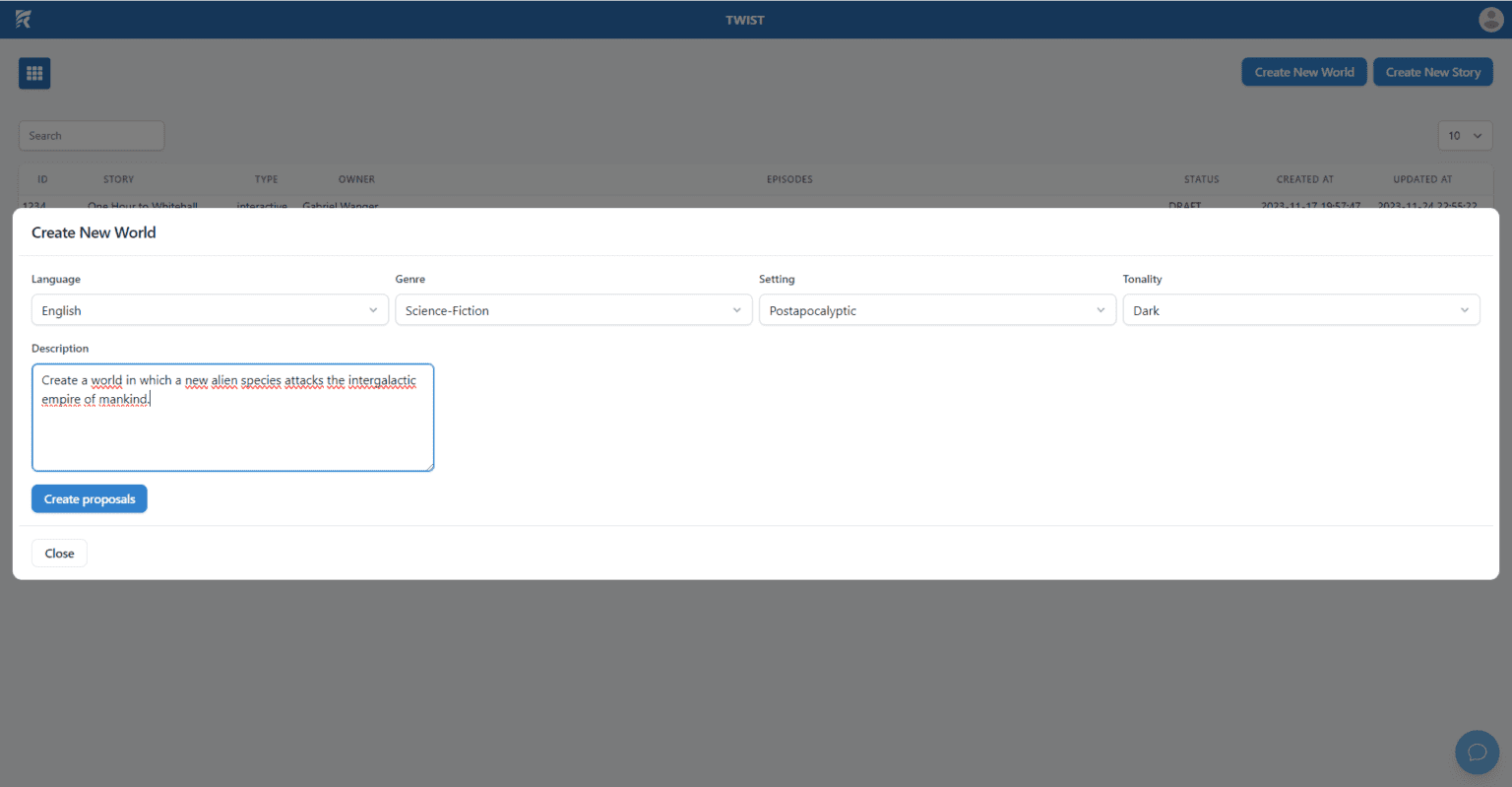Screen dimensions: 1512x787
Task: Sort the table by the STORY column
Action: coord(118,179)
